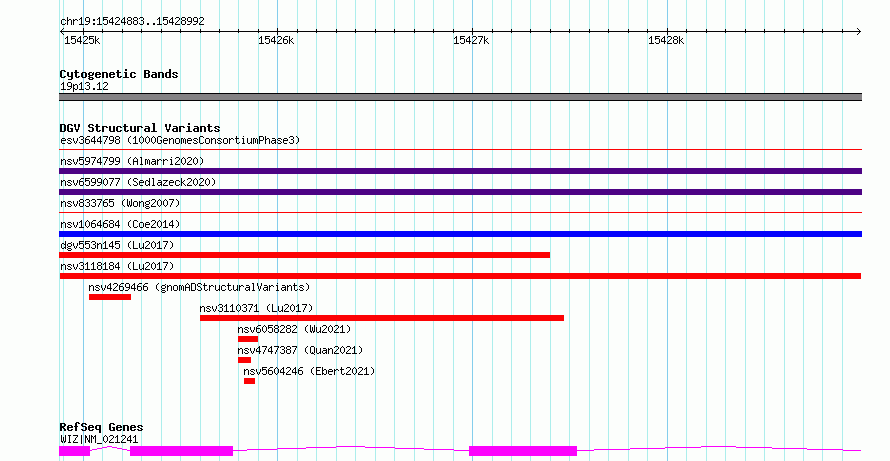This screenshot has height=461, width=890.
Task: Open the nsv833765 (Wong2007) label
Action: (120, 203)
